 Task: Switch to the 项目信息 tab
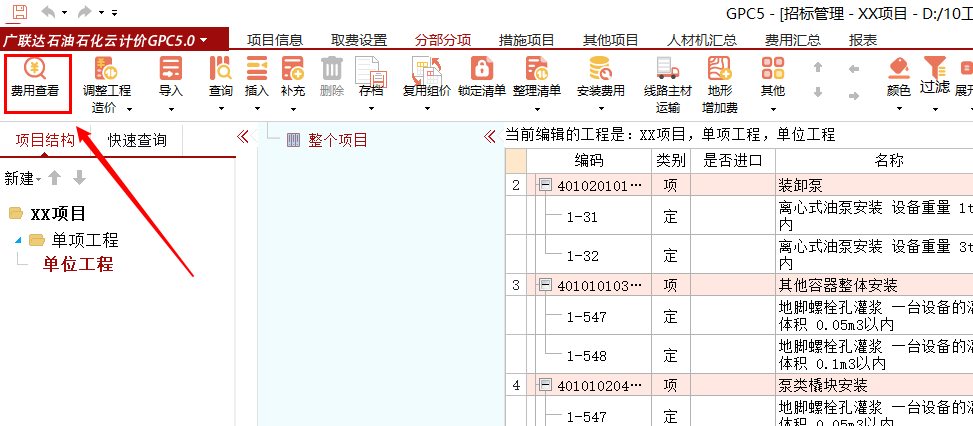pos(275,41)
